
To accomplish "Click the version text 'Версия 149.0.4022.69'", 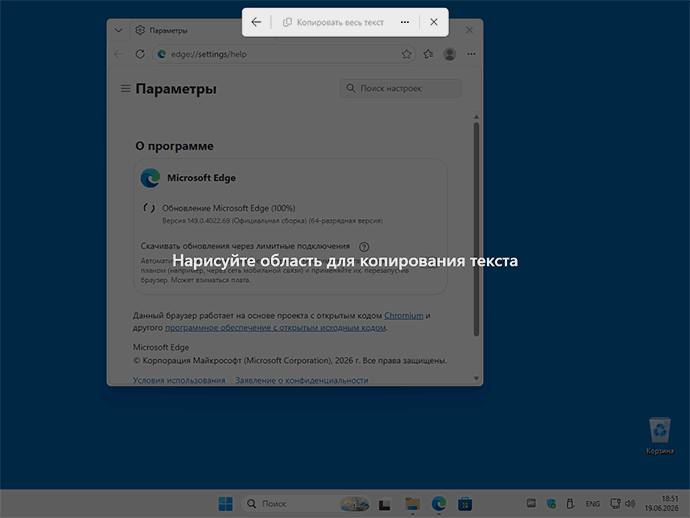I will coord(196,220).
